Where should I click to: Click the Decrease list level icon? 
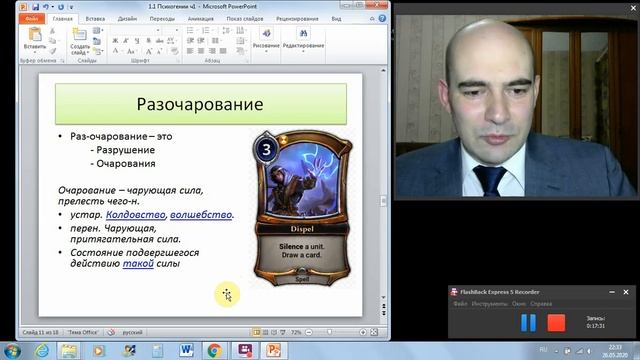[190, 41]
